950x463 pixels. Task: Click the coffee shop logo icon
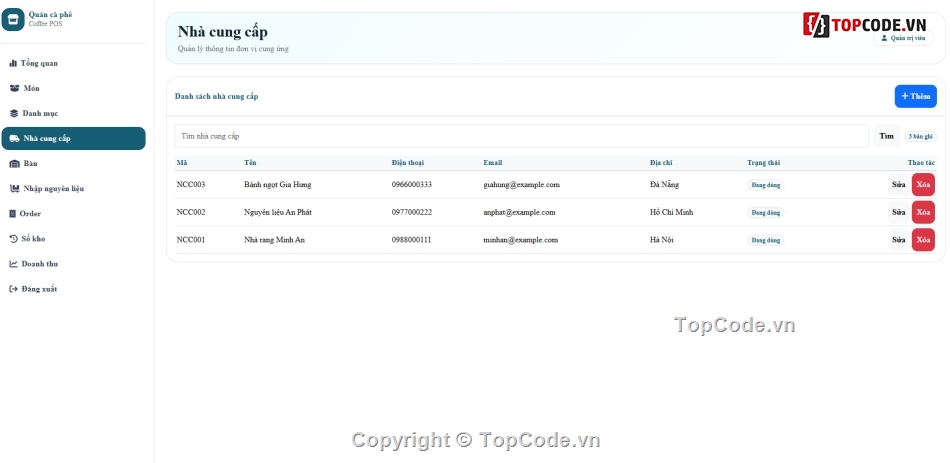(x=13, y=19)
